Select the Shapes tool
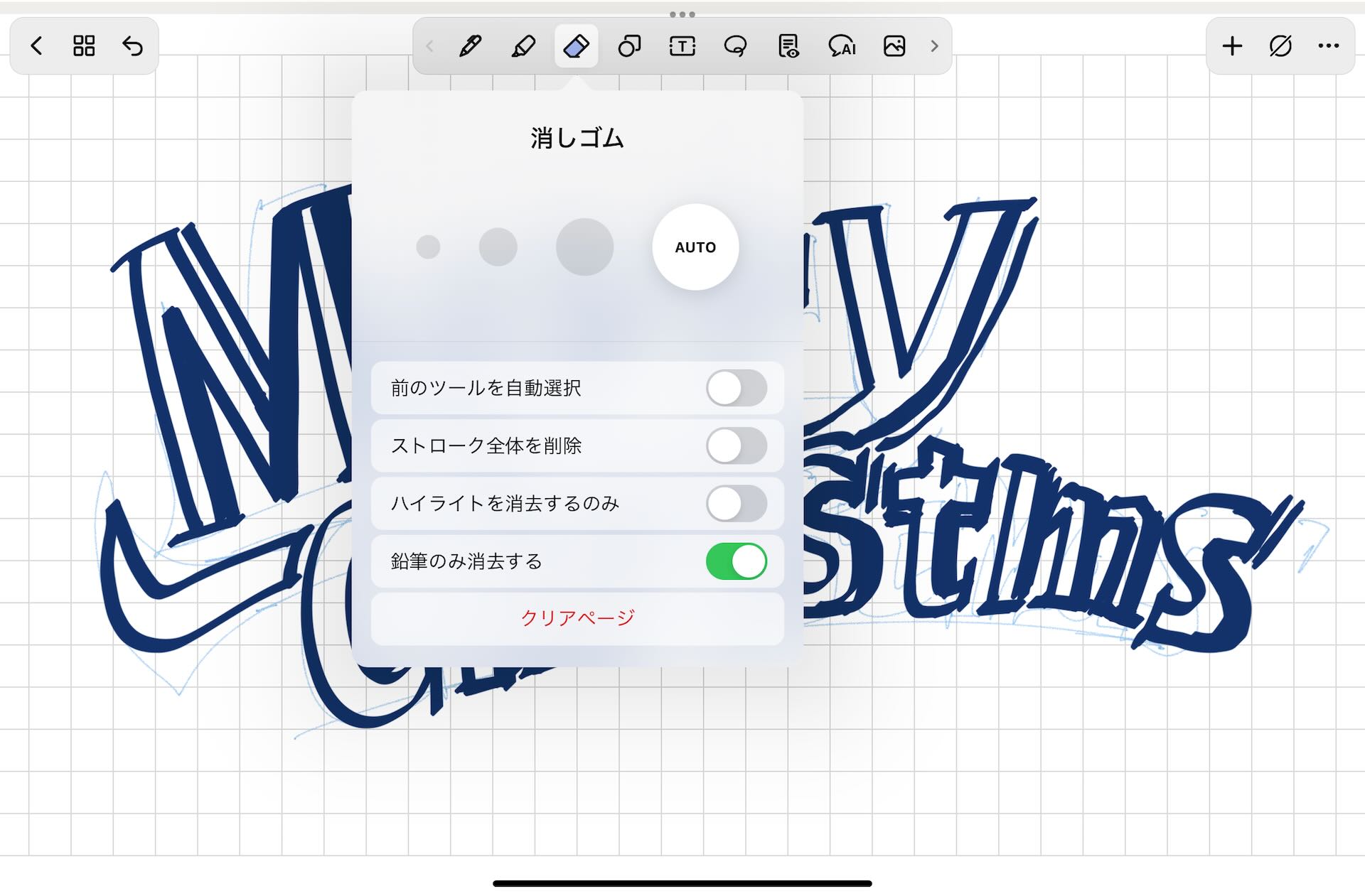The width and height of the screenshot is (1365, 896). click(629, 46)
